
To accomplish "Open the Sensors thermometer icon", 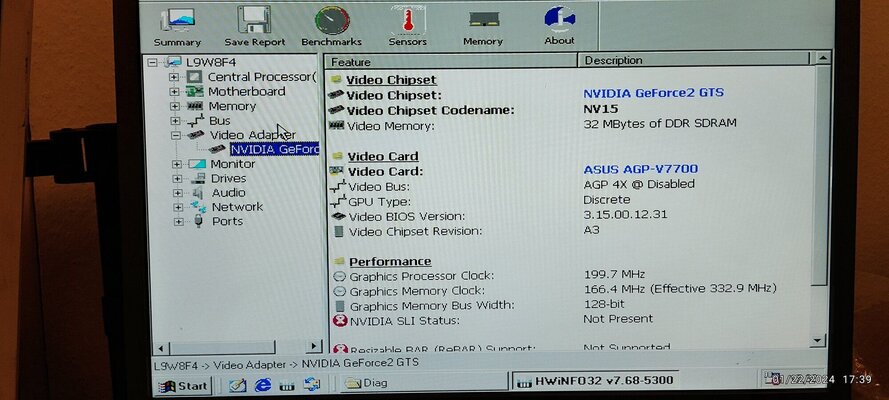I will click(x=406, y=25).
